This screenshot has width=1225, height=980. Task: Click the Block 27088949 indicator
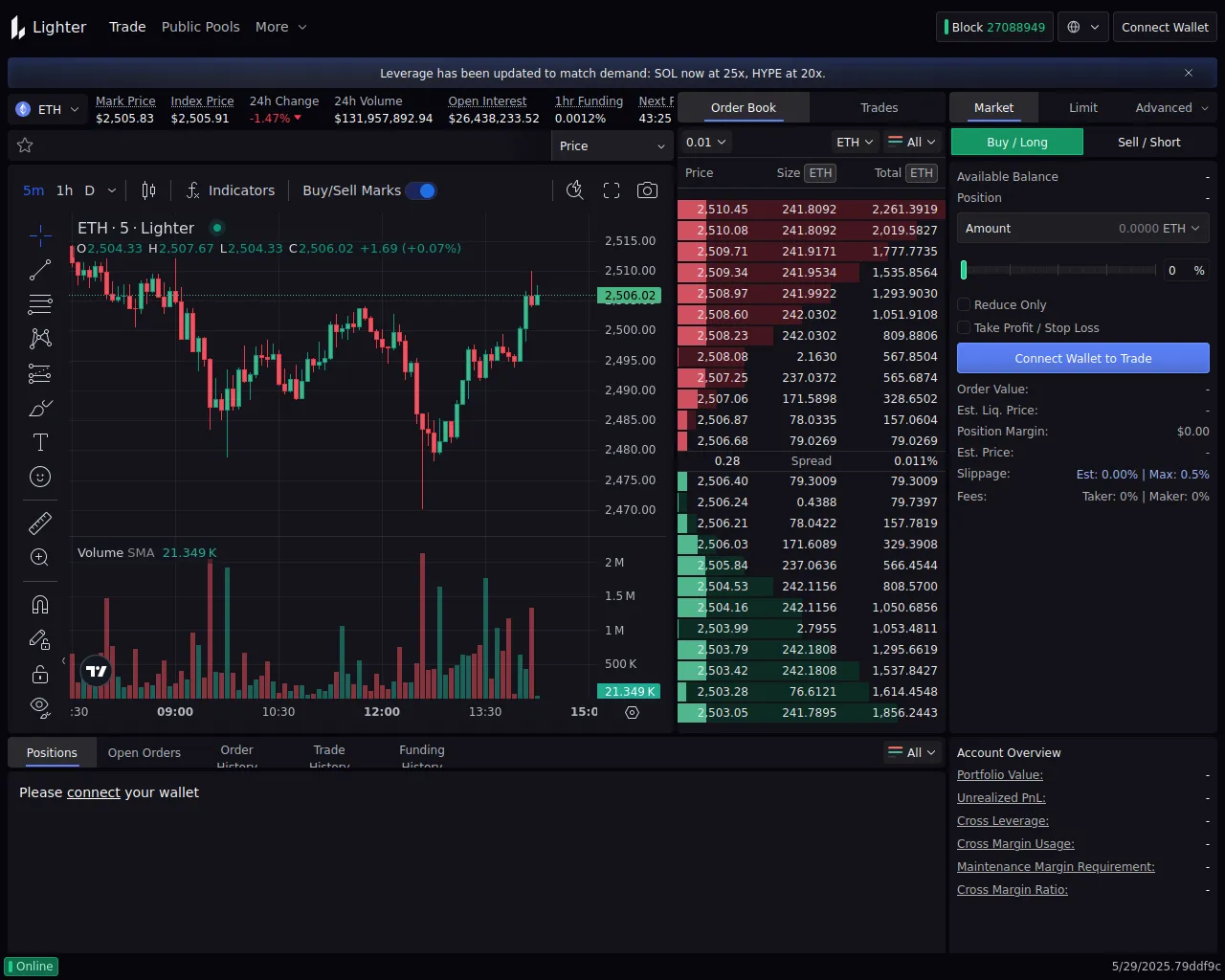coord(994,27)
